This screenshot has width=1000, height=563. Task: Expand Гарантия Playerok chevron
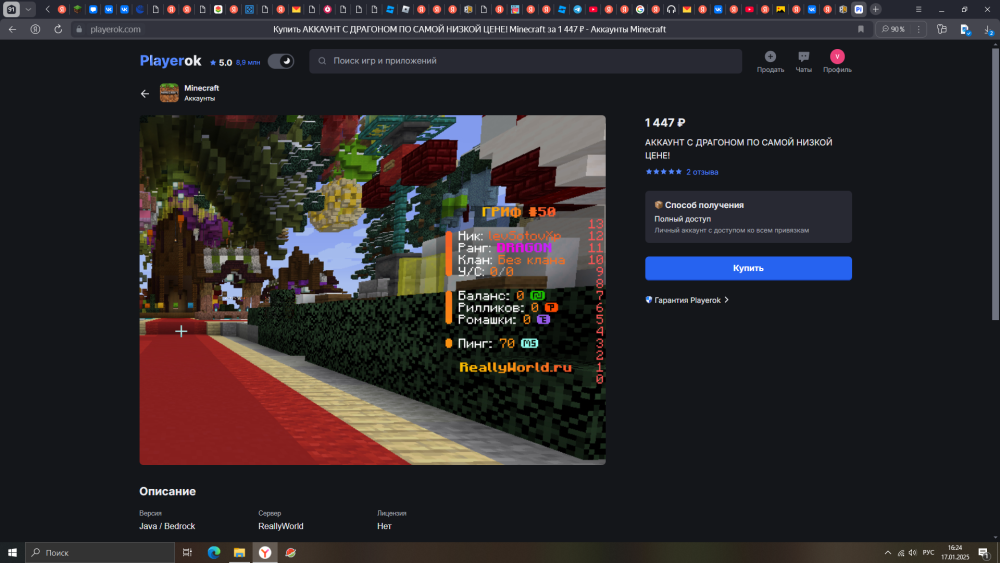pyautogui.click(x=726, y=300)
